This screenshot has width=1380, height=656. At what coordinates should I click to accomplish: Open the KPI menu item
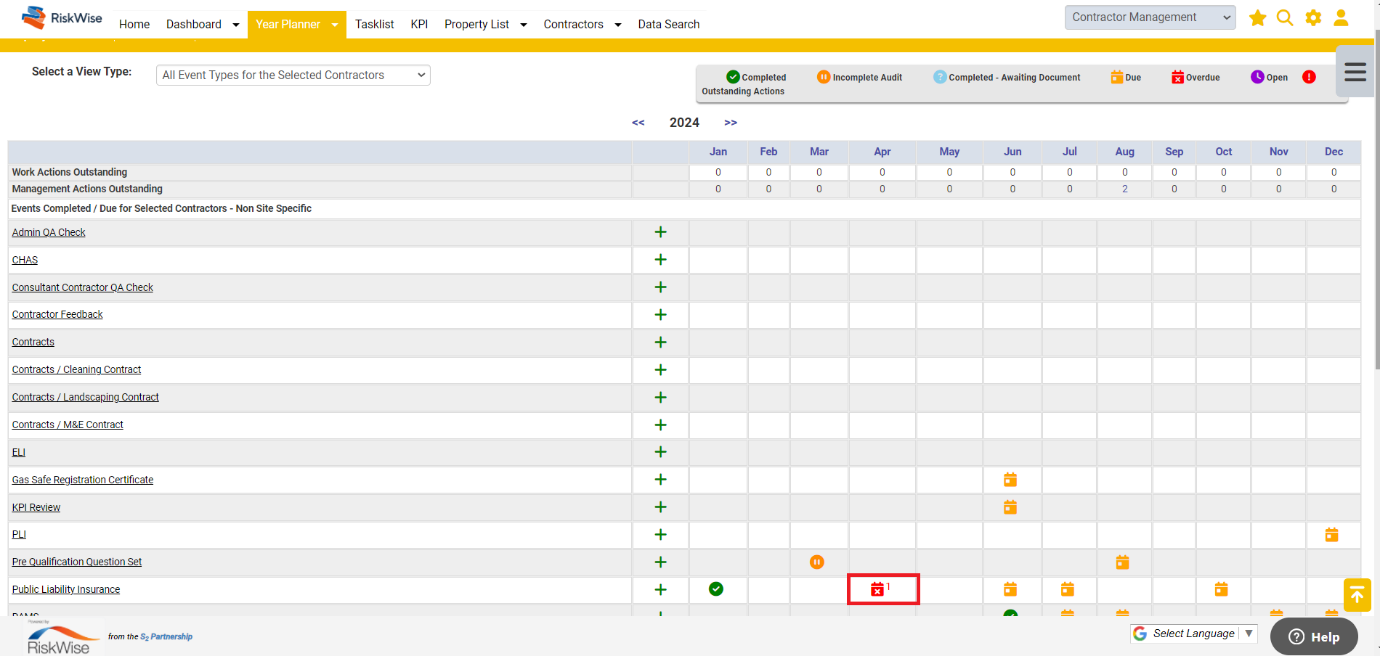coord(419,24)
